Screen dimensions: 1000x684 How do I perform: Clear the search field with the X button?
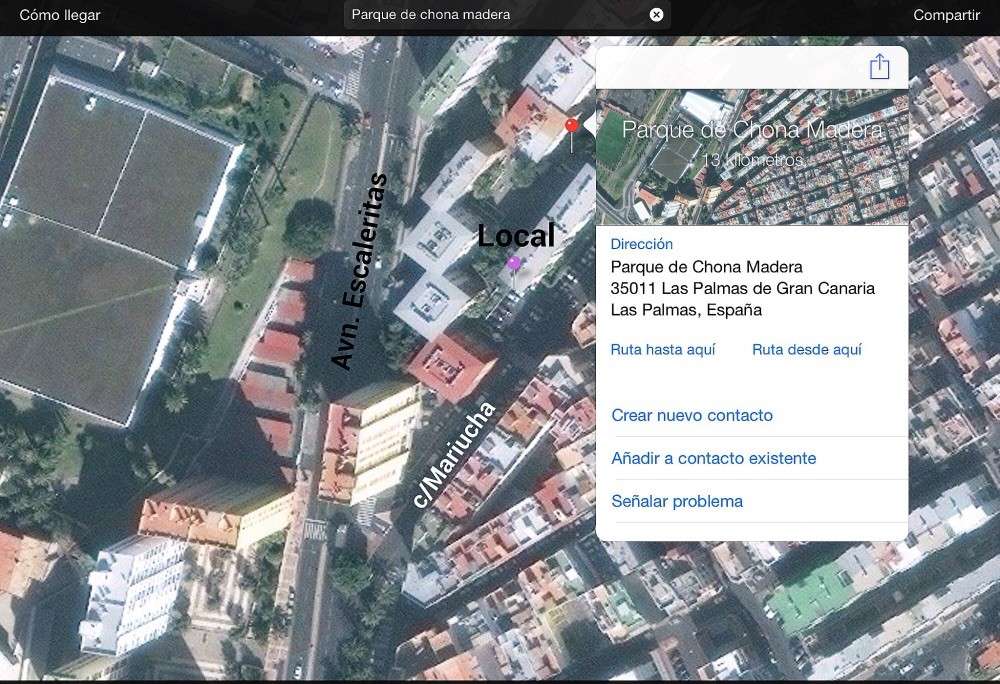click(656, 15)
